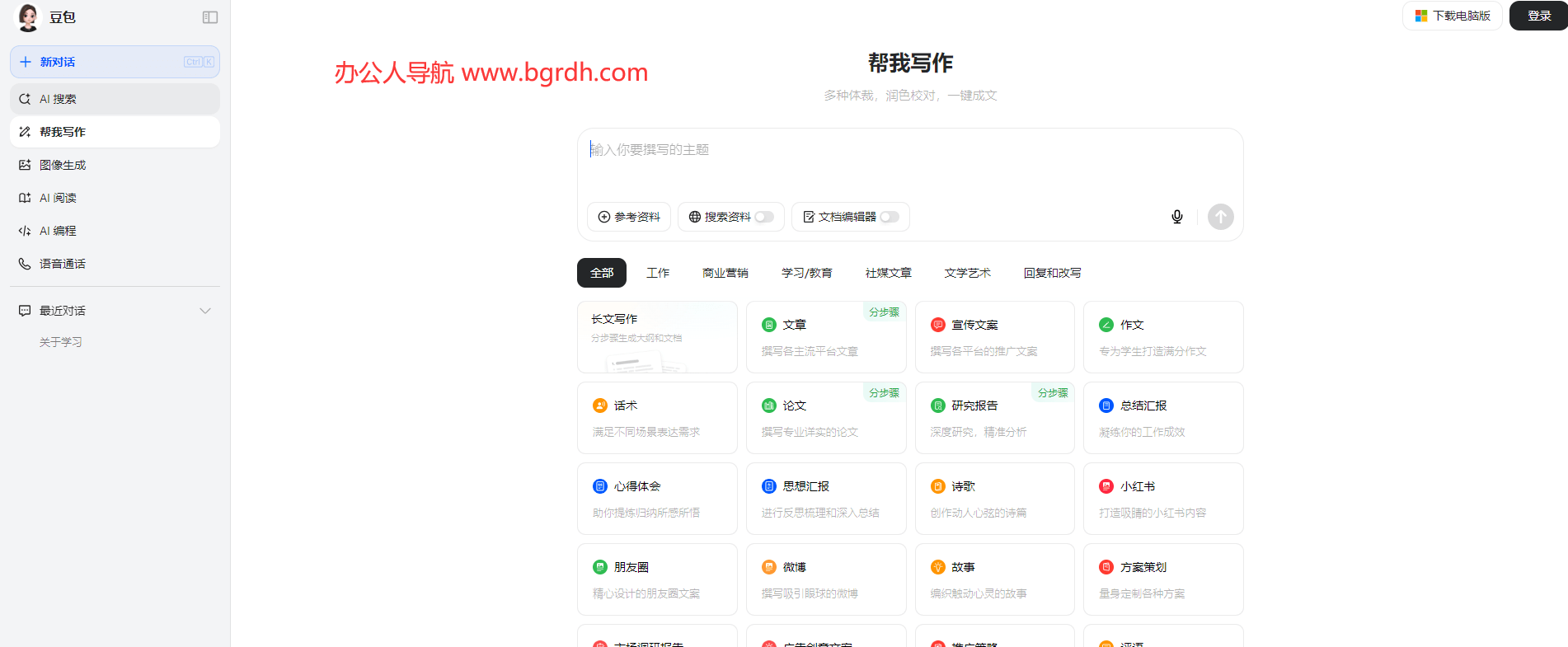Viewport: 1568px width, 647px height.
Task: Click the 凝练你的工作成效 description
Action: point(1142,432)
